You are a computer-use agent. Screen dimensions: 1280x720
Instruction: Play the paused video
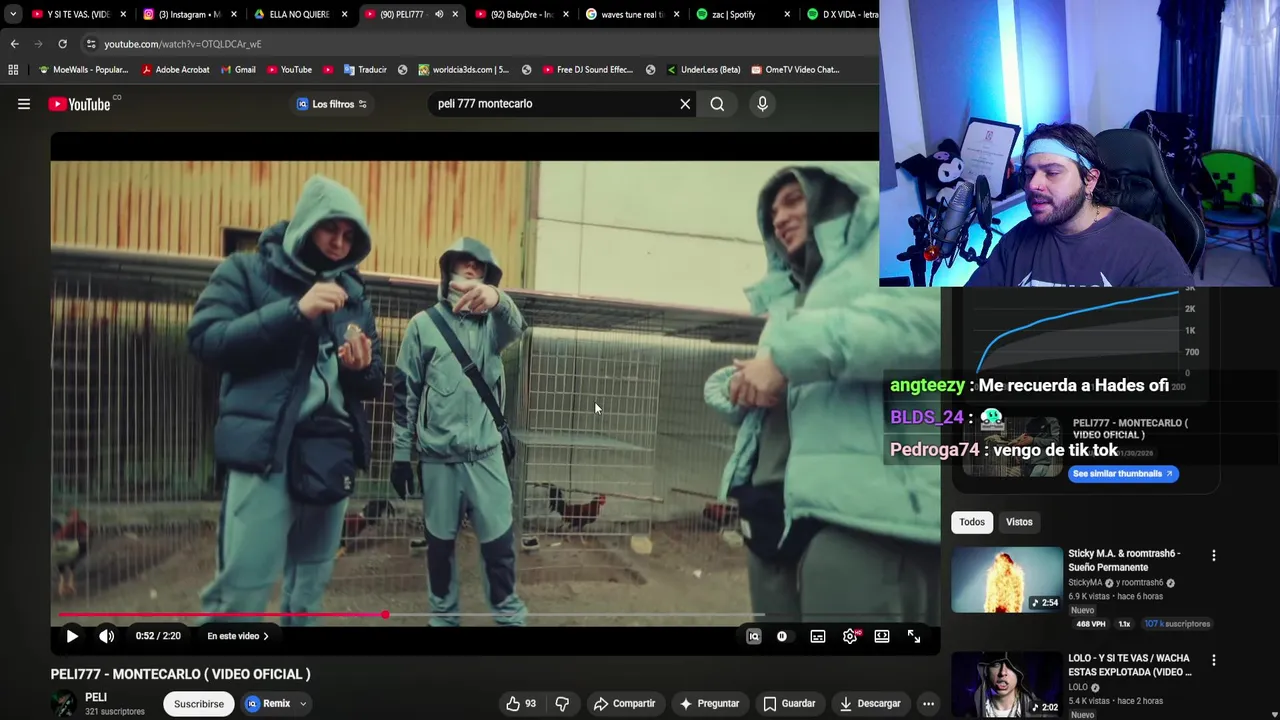coord(72,636)
